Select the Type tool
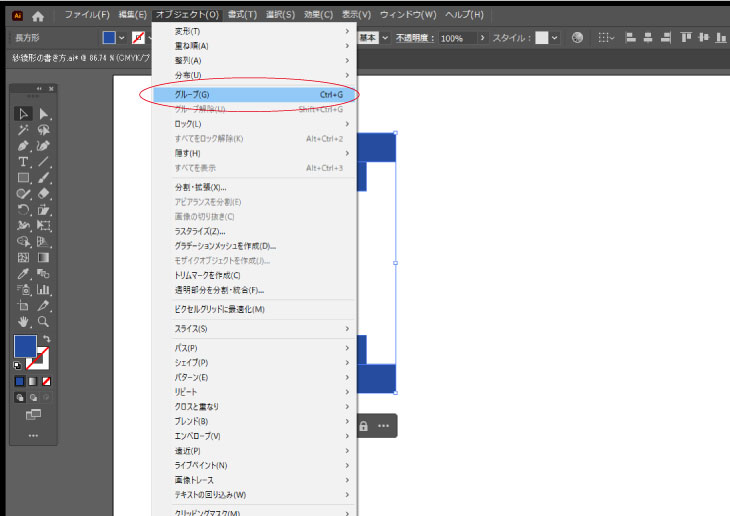Viewport: 730px width, 516px height. 23,162
